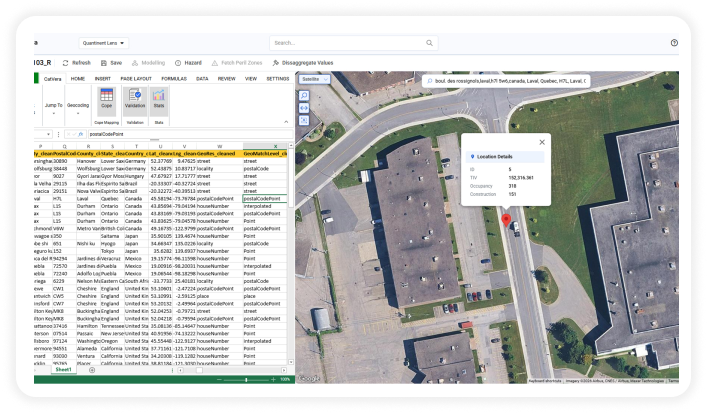The image size is (707, 413).
Task: Open the cell name box dropdown
Action: pyautogui.click(x=48, y=134)
